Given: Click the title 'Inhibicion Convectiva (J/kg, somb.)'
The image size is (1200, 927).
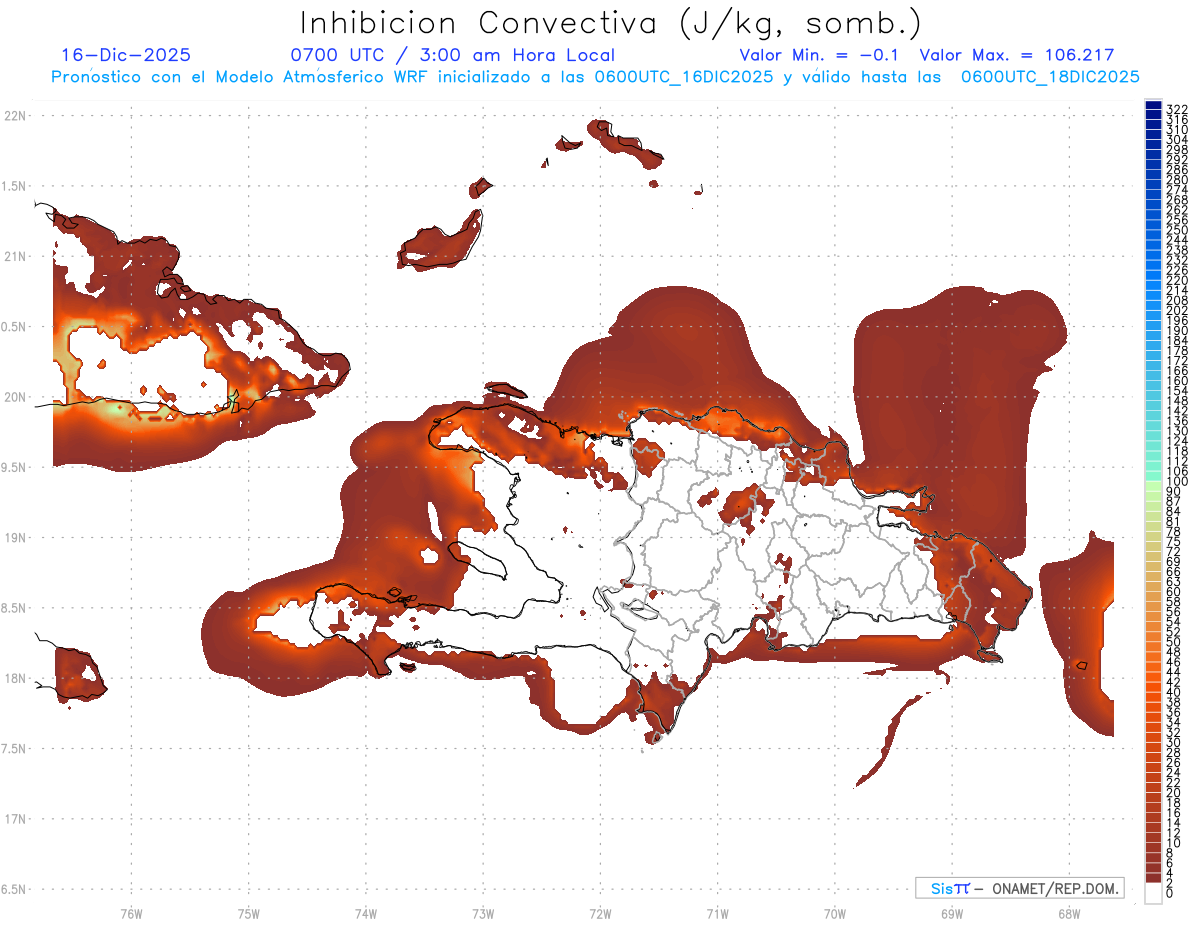Looking at the screenshot, I should point(611,23).
